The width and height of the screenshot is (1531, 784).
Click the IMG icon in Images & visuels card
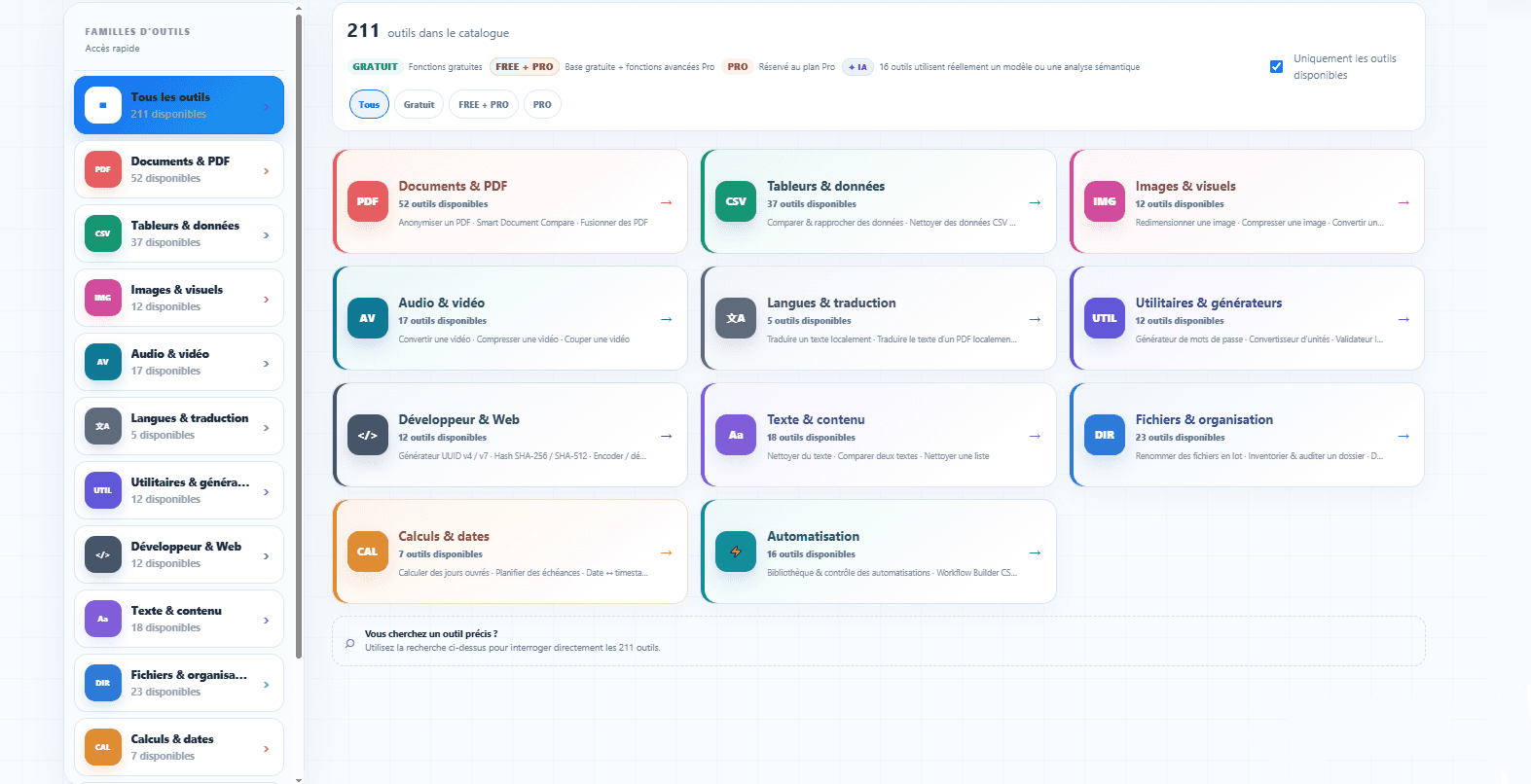(x=1105, y=201)
